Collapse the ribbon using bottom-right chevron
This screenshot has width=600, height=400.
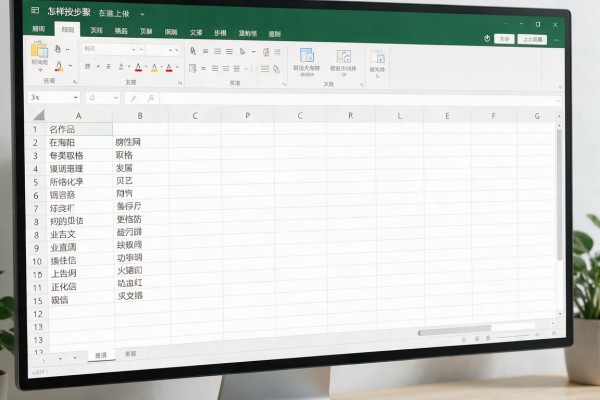click(560, 87)
